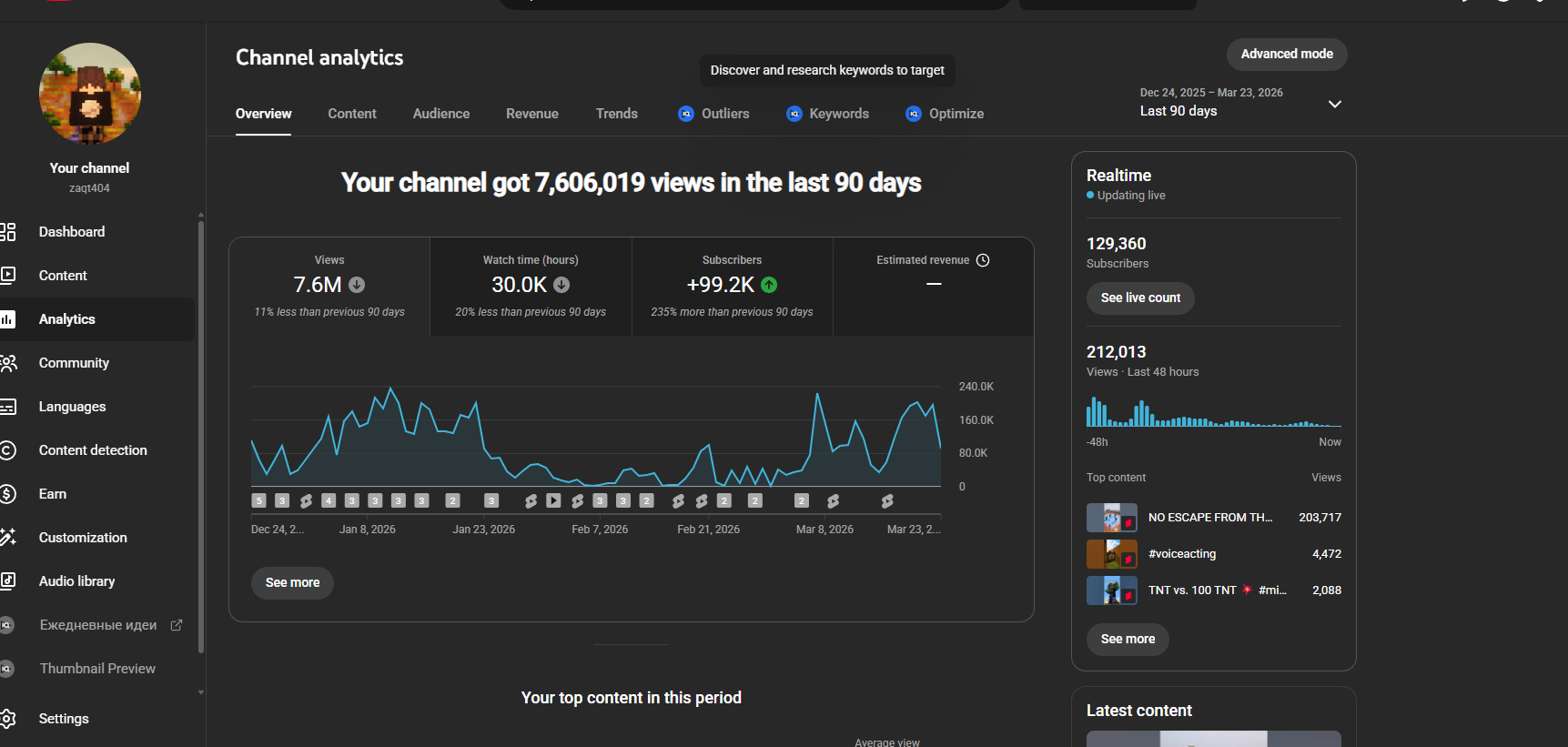Click the Estimated revenue clock icon
Image resolution: width=1568 pixels, height=747 pixels.
click(x=983, y=260)
